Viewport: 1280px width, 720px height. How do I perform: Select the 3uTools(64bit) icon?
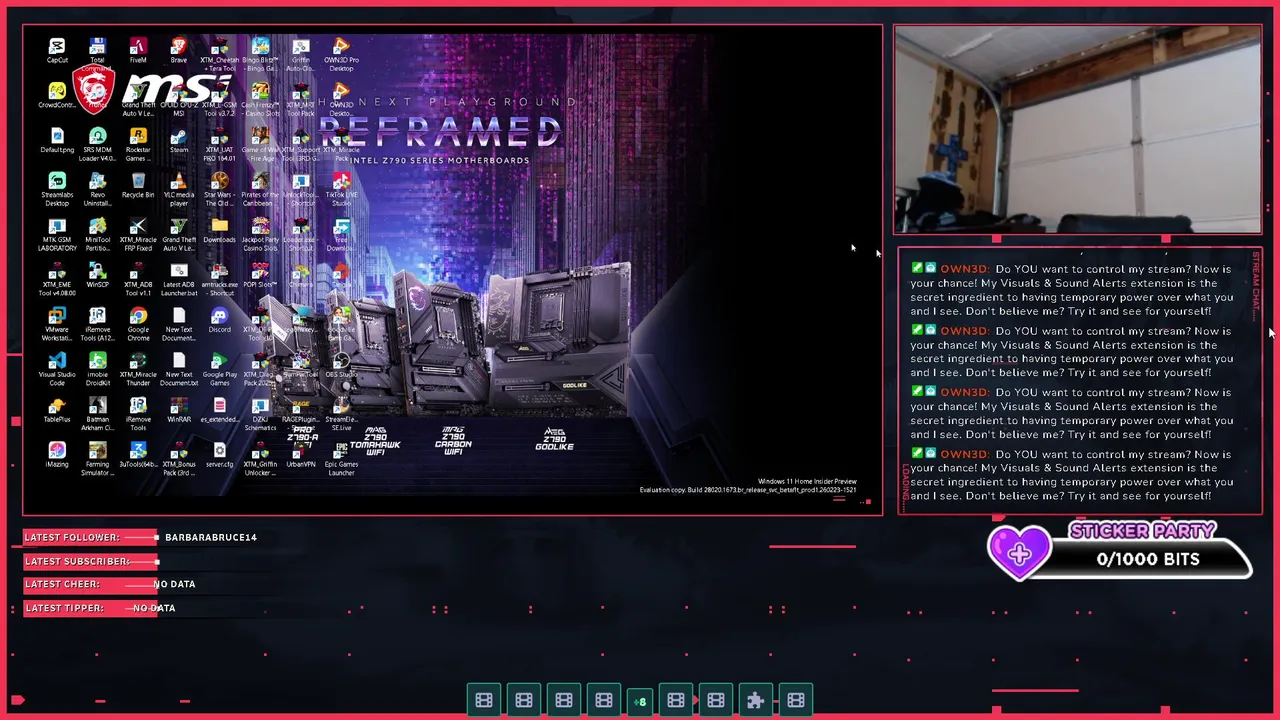138,456
